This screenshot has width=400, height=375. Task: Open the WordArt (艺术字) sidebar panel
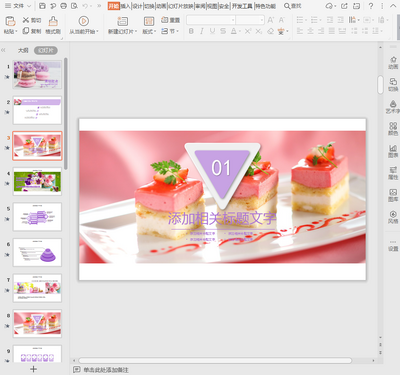(393, 107)
